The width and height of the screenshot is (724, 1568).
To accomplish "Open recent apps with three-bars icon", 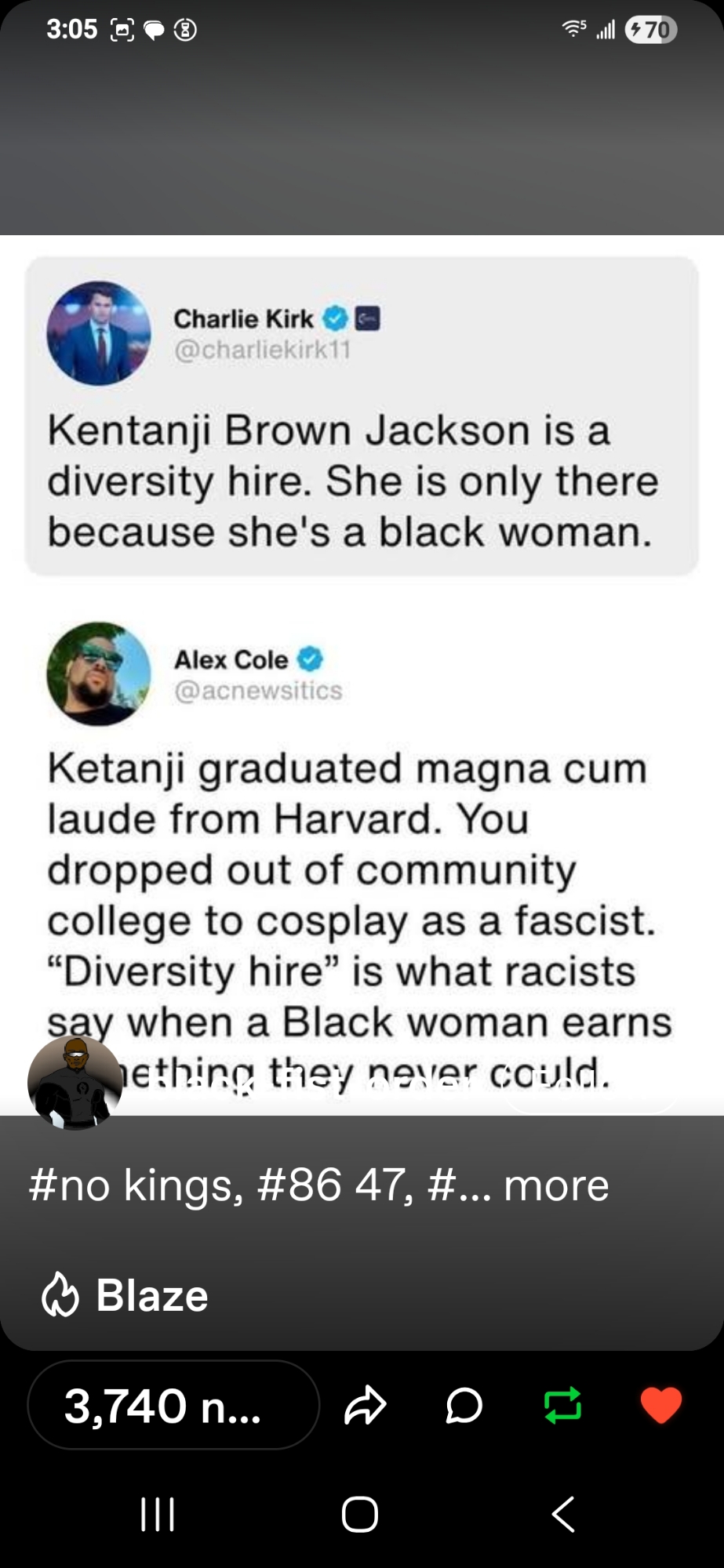I will pyautogui.click(x=158, y=1514).
